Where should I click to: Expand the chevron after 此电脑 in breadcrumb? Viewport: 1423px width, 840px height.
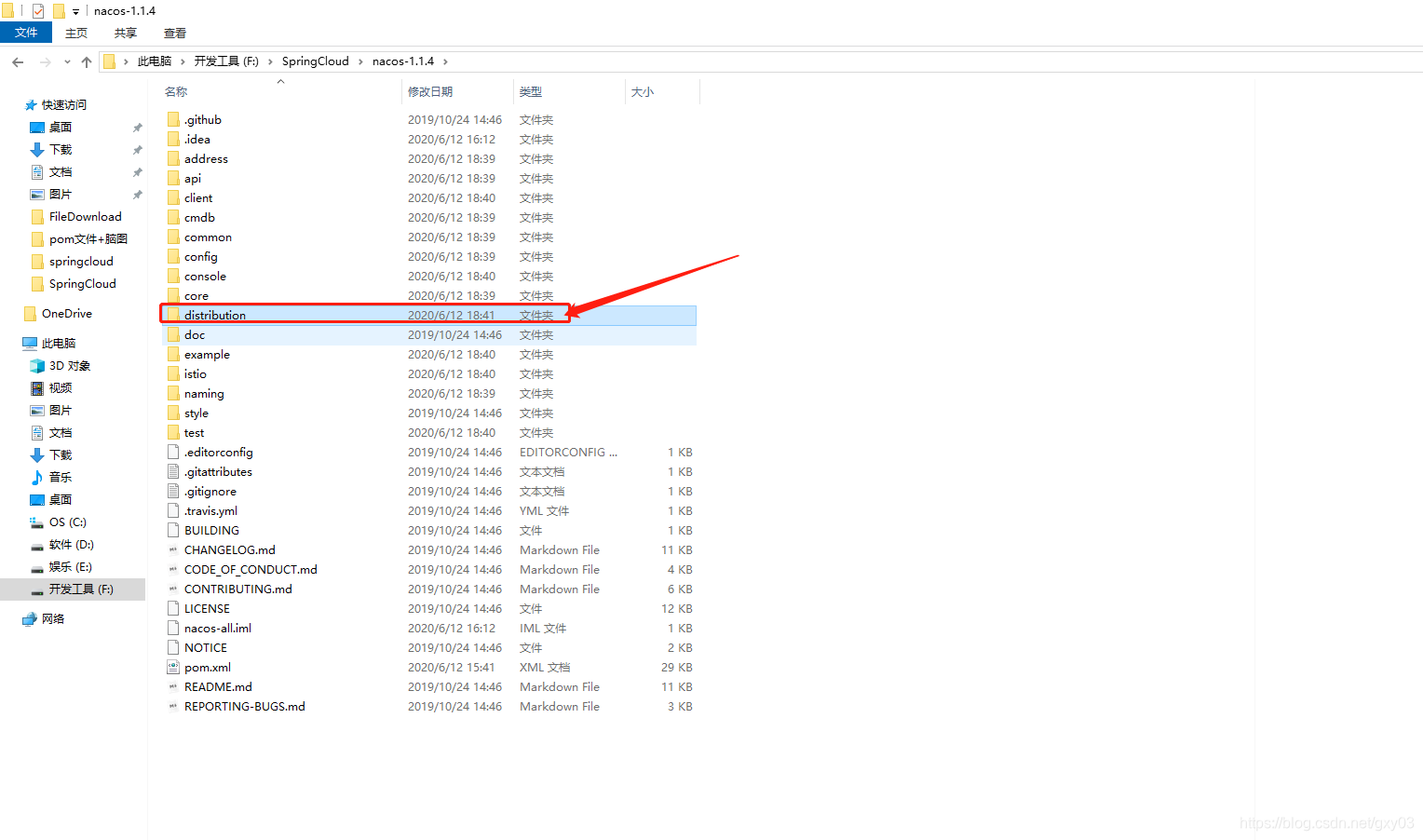[x=183, y=61]
